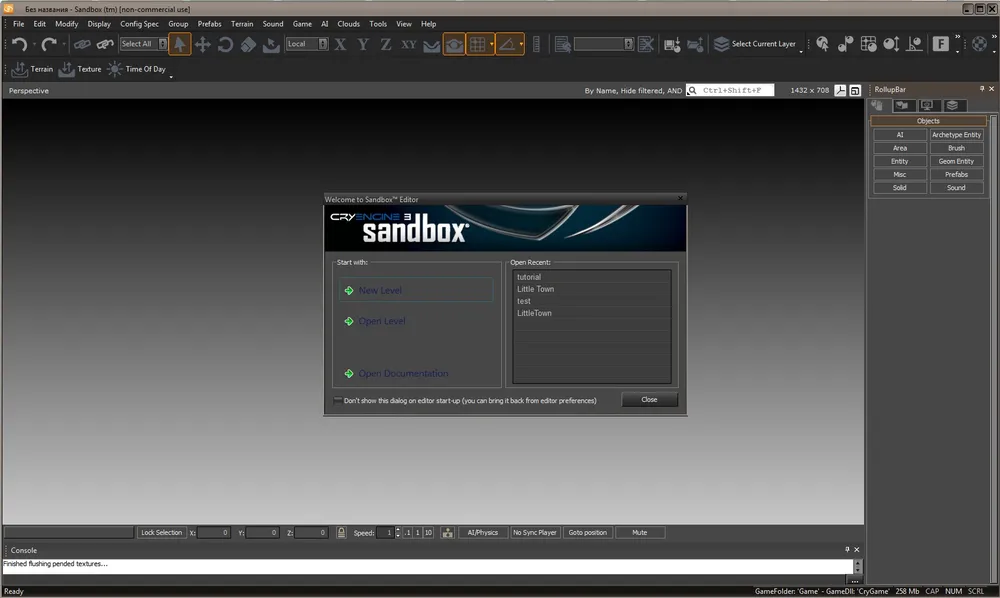Toggle the Mute sound button
This screenshot has height=598, width=1000.
tap(639, 533)
